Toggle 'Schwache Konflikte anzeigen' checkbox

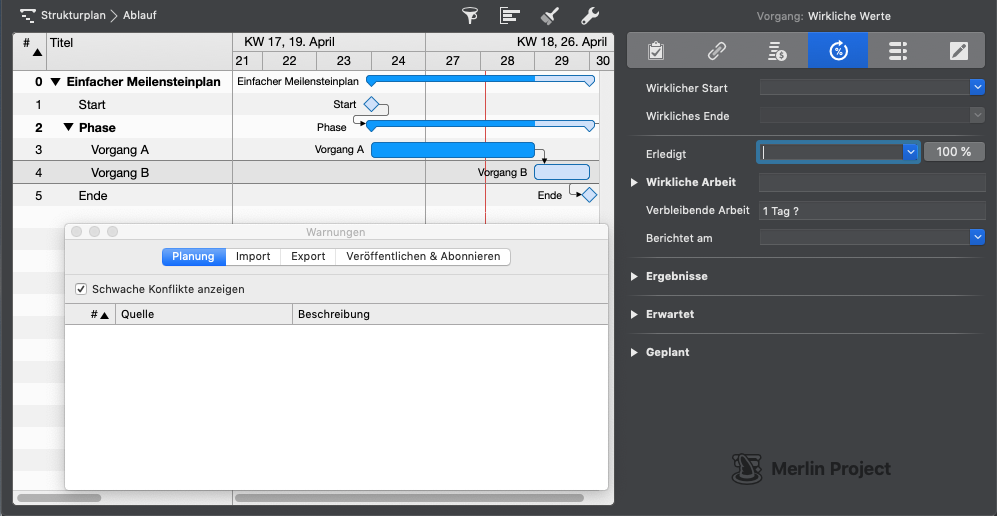pyautogui.click(x=81, y=289)
